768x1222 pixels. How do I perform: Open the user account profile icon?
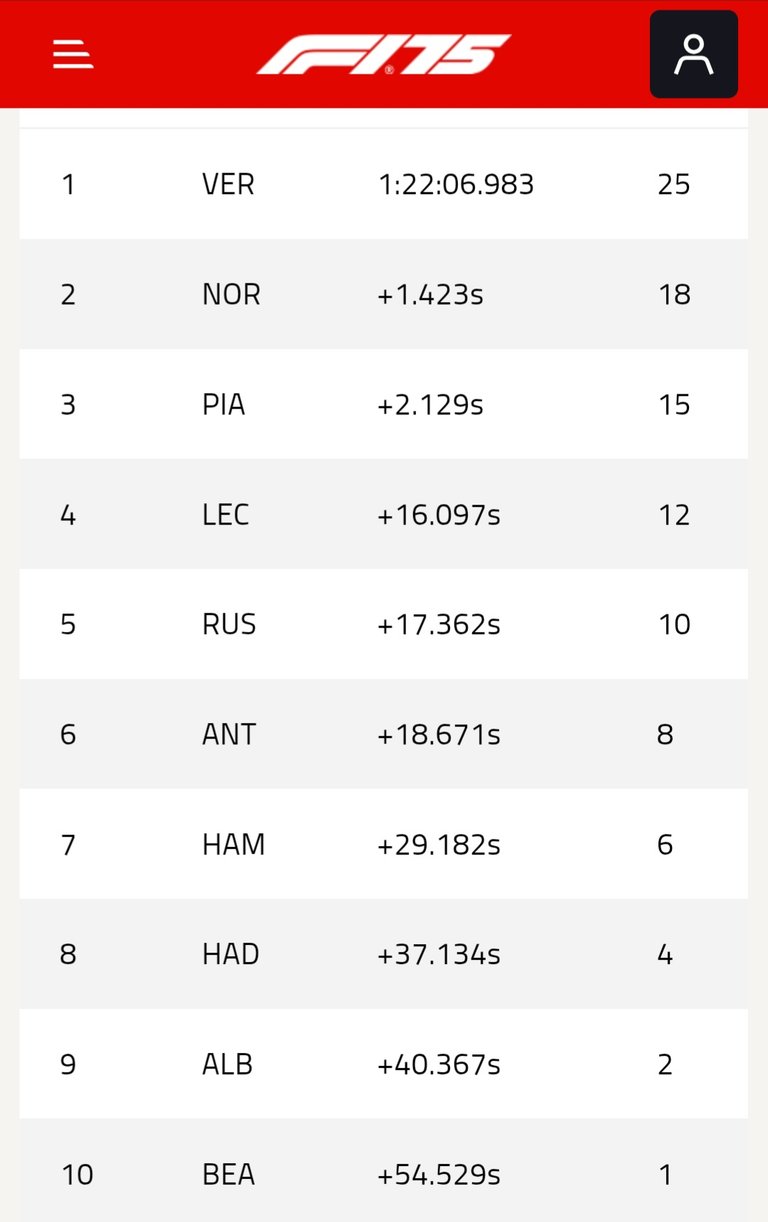click(694, 54)
